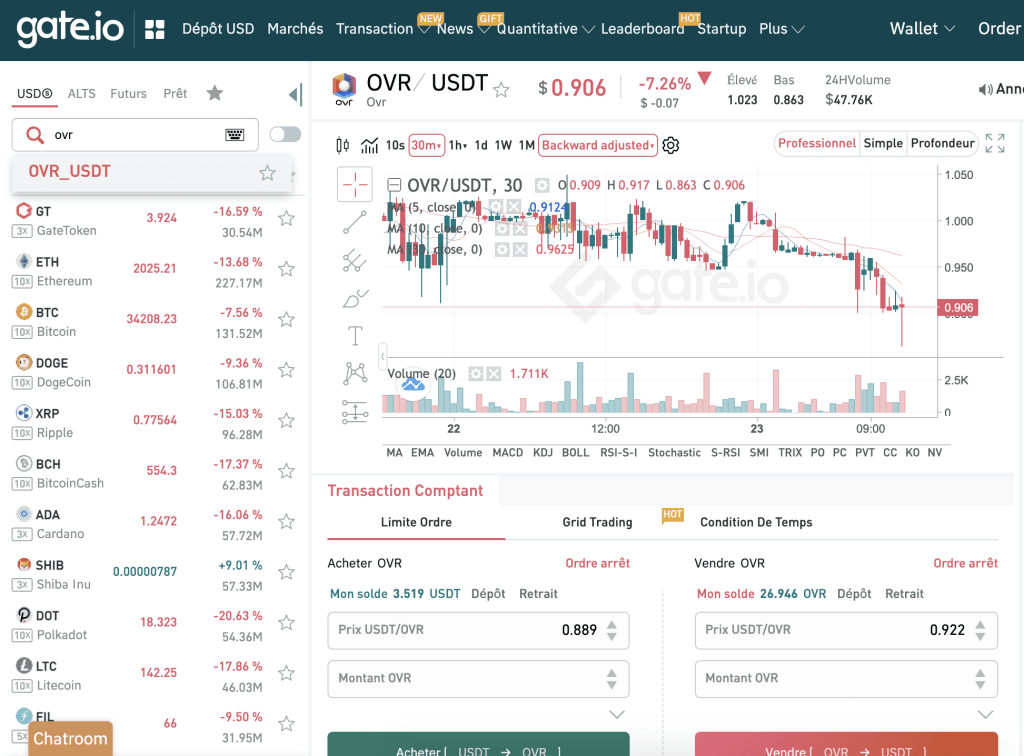
Task: Open the virtual keyboard icon in search box
Action: (x=234, y=135)
